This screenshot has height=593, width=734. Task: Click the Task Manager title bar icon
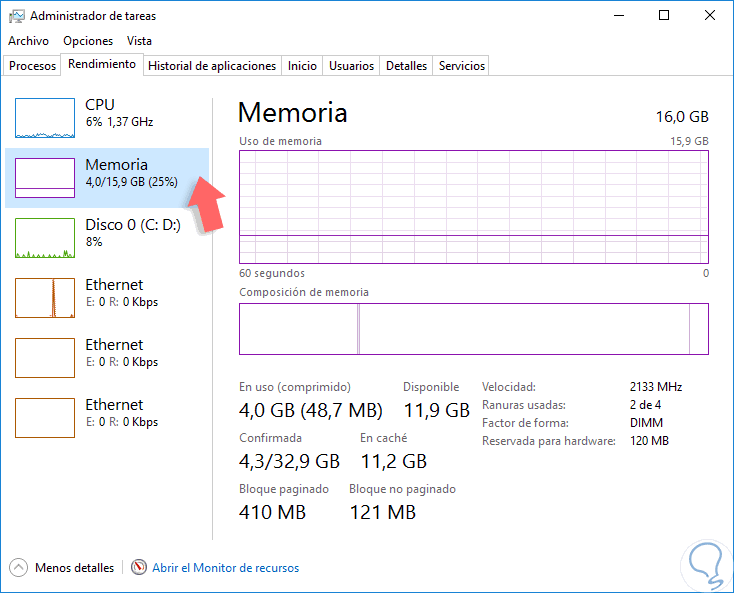(x=17, y=16)
